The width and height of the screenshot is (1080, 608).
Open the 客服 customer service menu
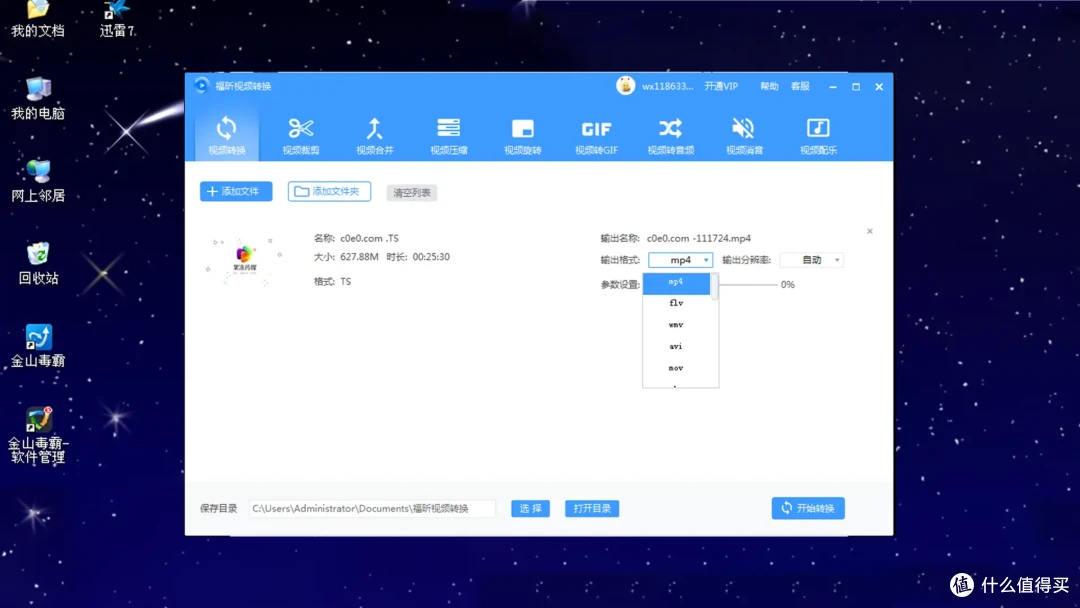(x=800, y=86)
